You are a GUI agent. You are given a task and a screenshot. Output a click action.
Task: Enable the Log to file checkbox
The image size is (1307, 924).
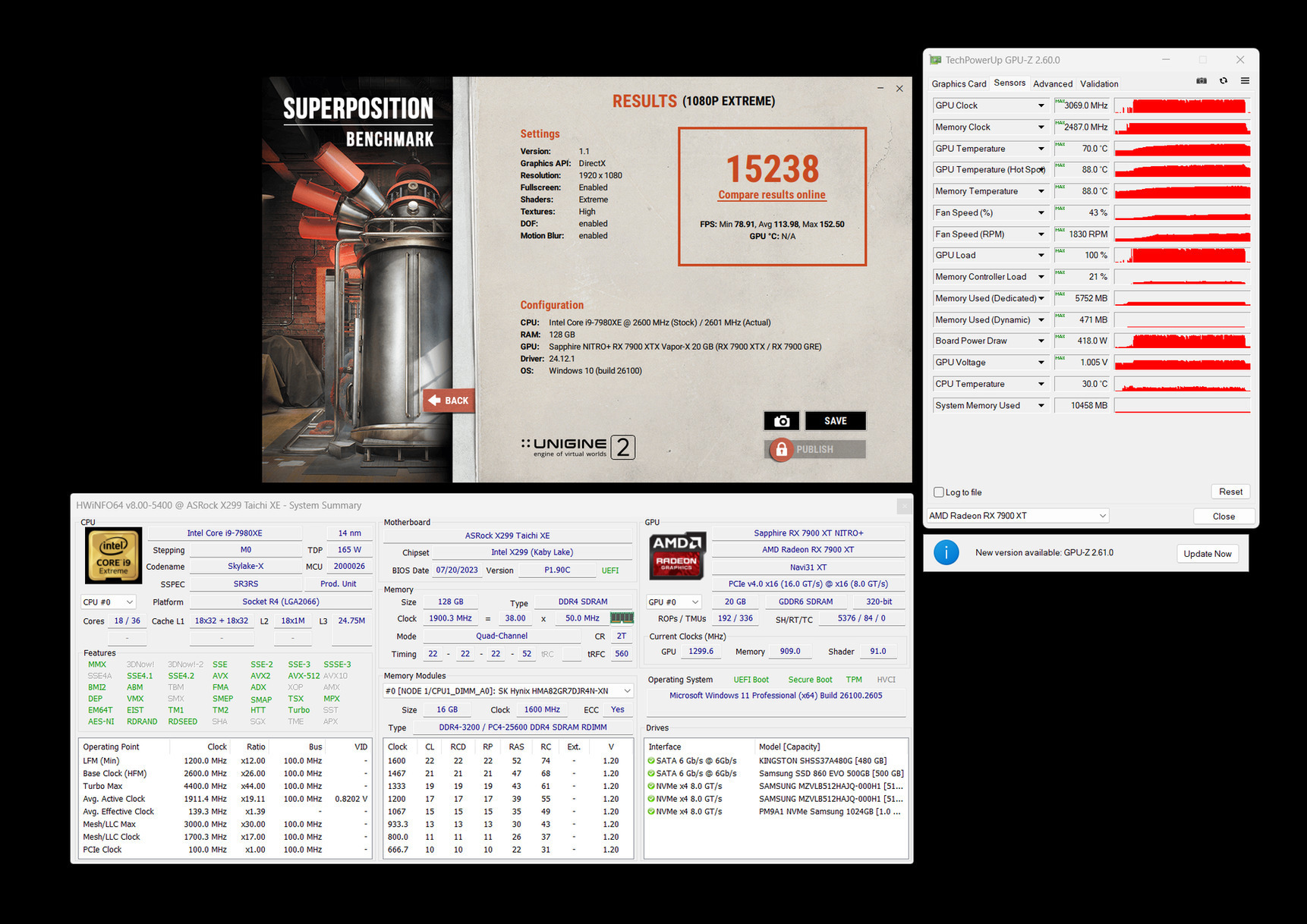click(939, 492)
